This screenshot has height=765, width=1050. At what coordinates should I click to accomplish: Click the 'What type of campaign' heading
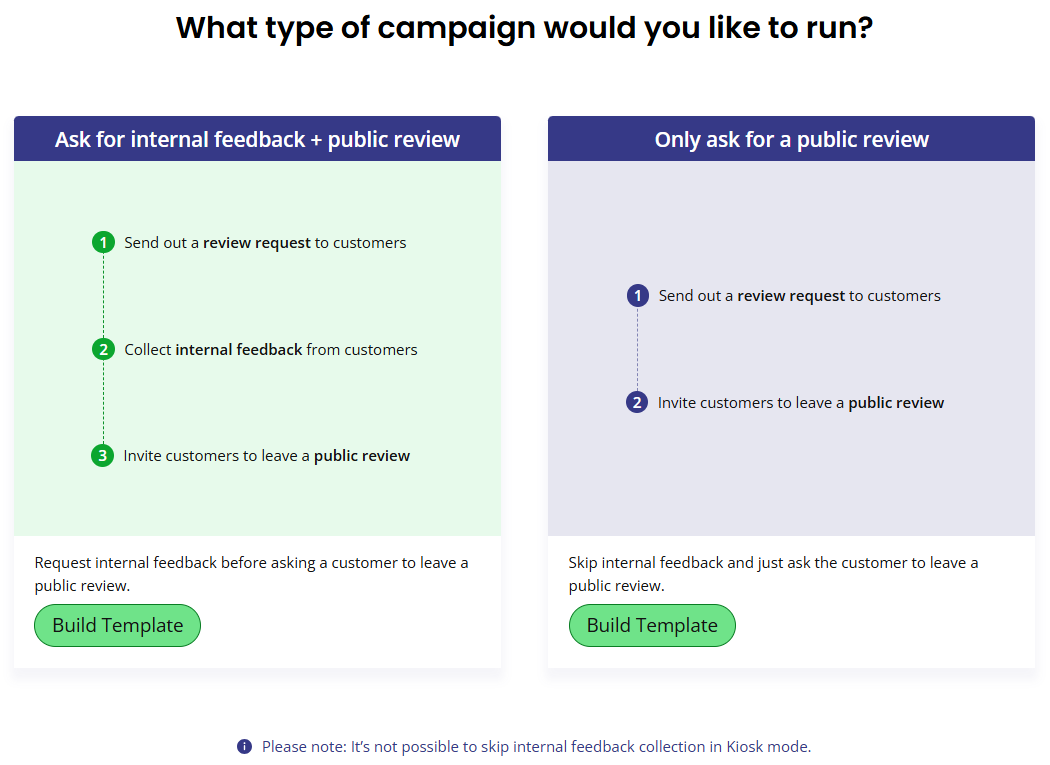[x=524, y=28]
